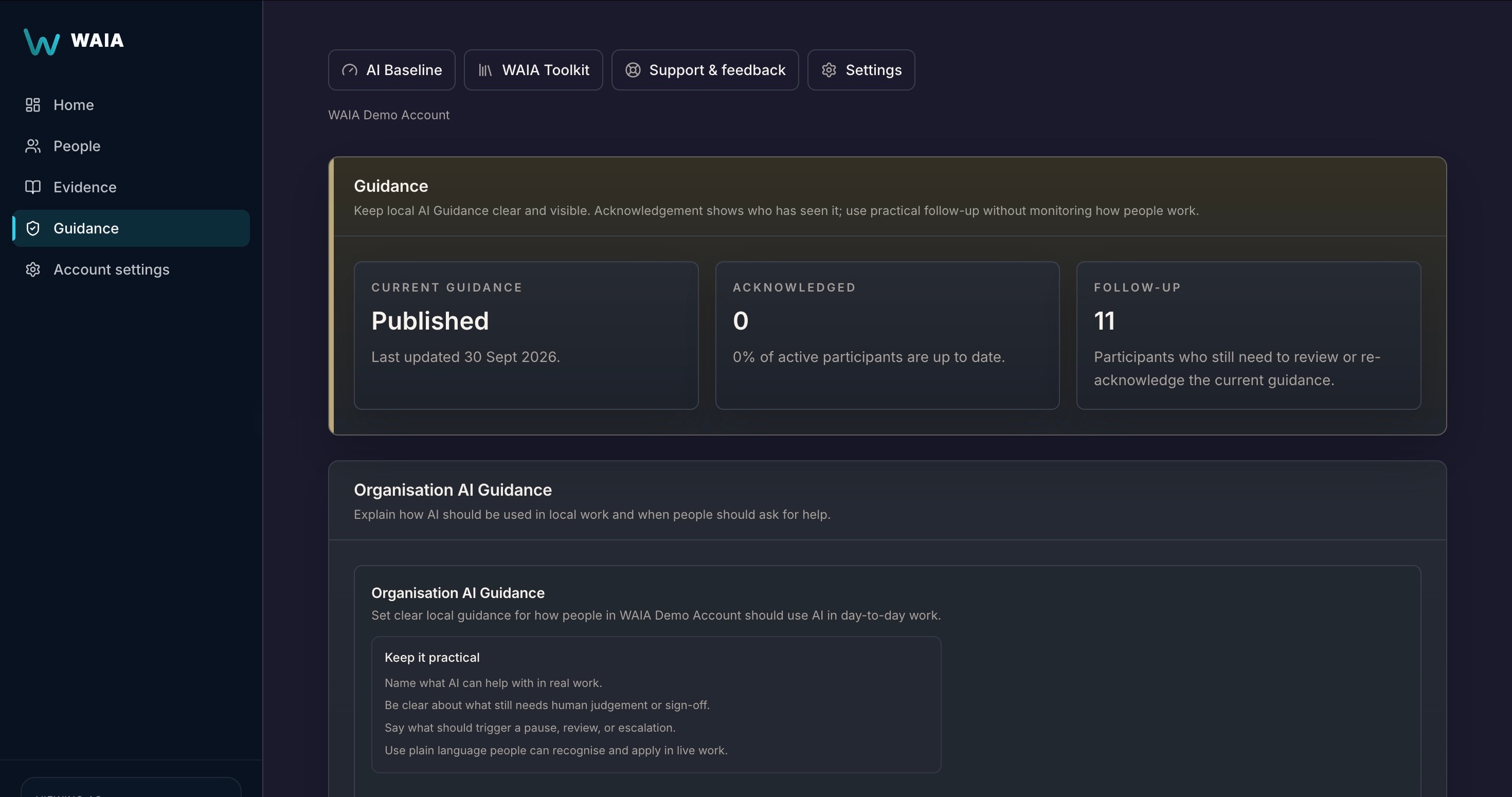The width and height of the screenshot is (1512, 797).
Task: Open Support & feedback
Action: click(705, 70)
